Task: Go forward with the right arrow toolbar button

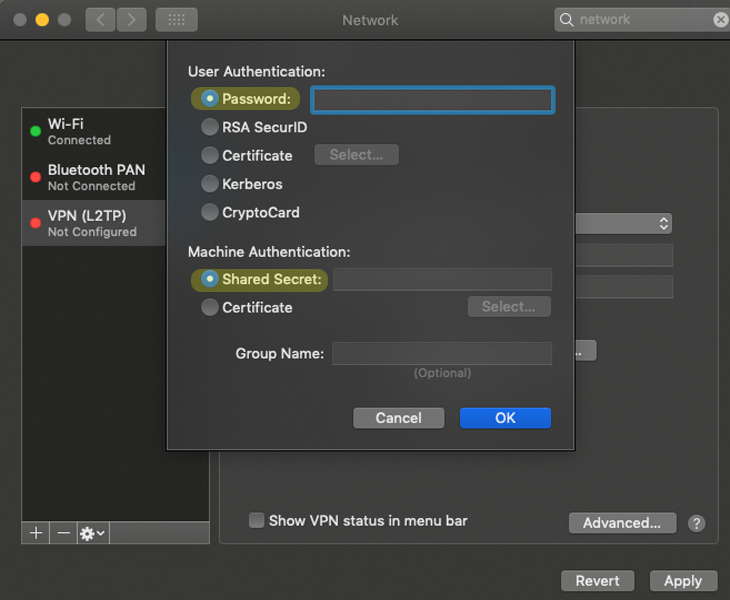Action: pos(132,20)
